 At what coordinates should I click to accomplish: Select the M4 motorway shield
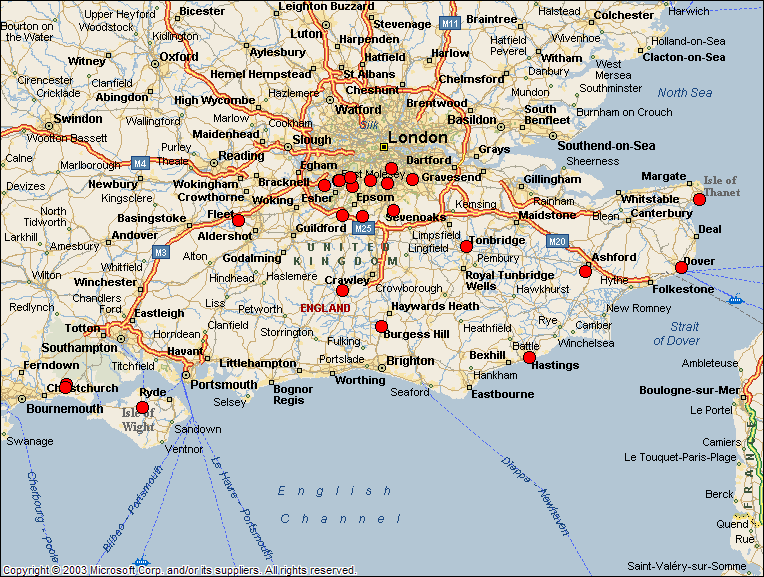tap(139, 162)
